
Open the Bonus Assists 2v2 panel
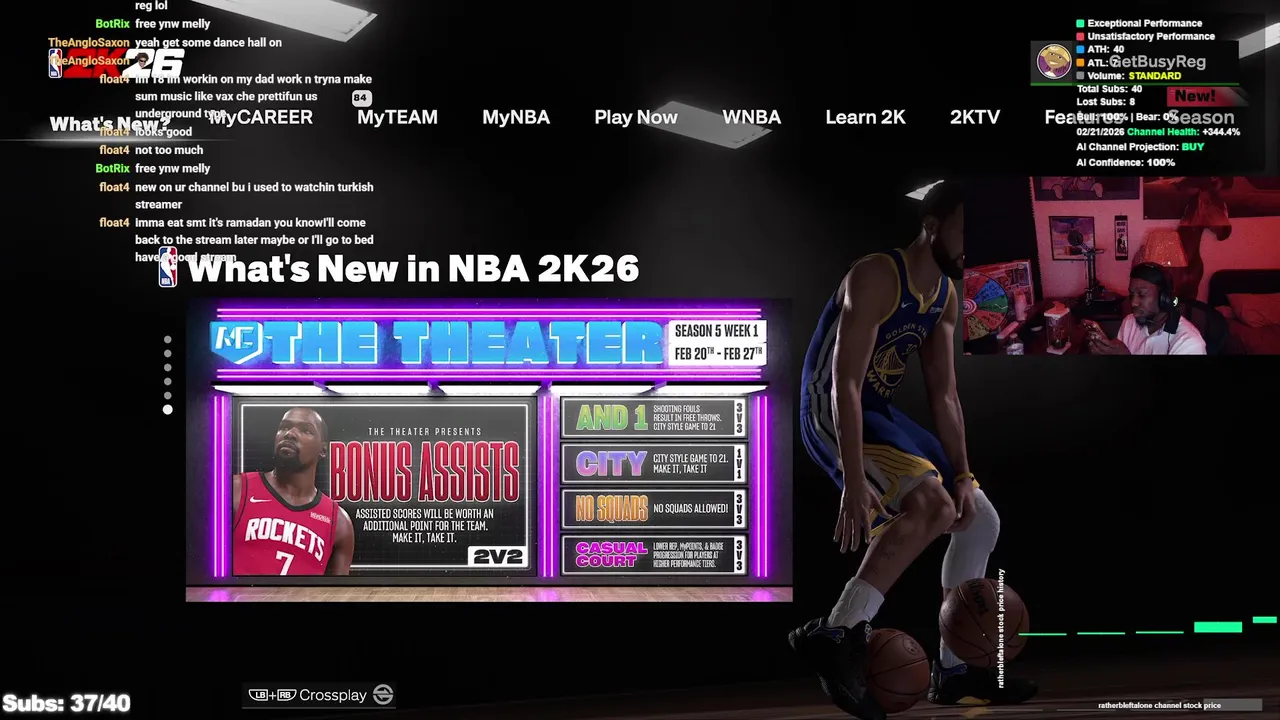(383, 488)
